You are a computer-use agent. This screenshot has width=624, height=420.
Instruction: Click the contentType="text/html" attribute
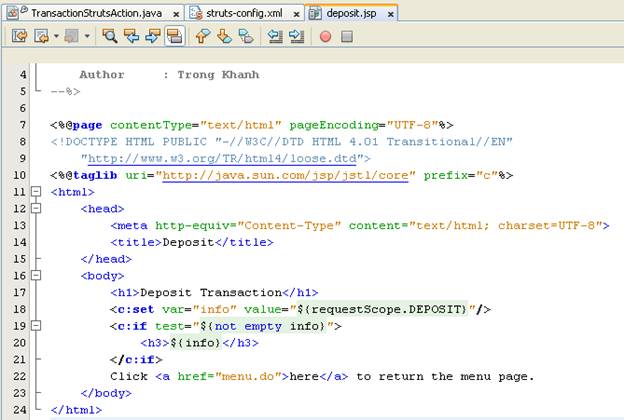click(195, 125)
